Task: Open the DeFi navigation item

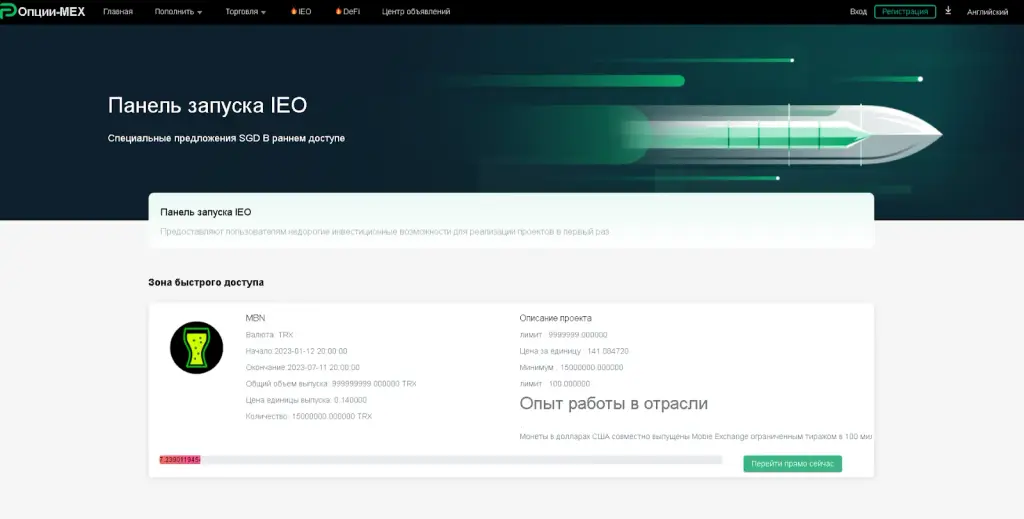Action: [347, 12]
